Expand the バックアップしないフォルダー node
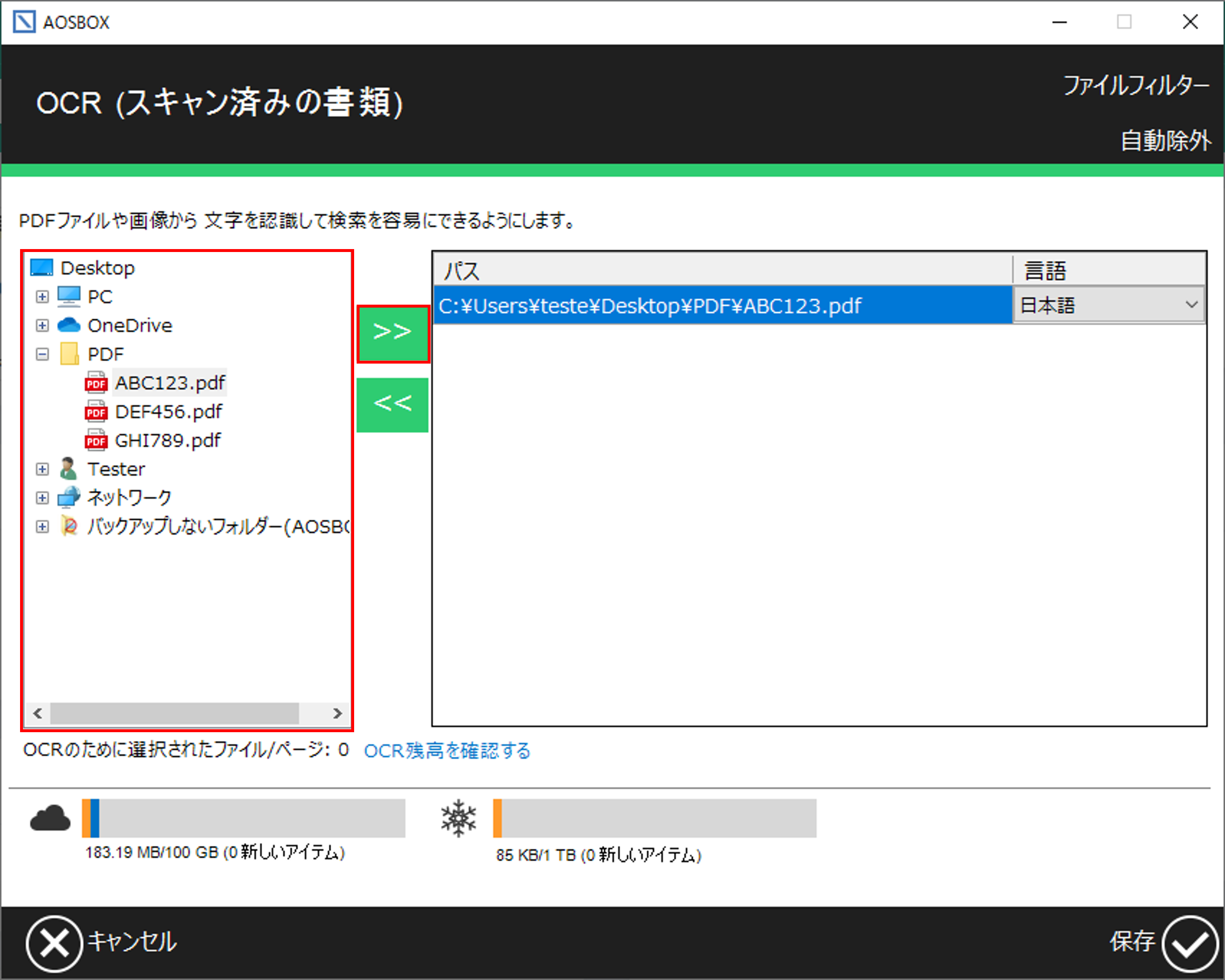 (x=42, y=526)
